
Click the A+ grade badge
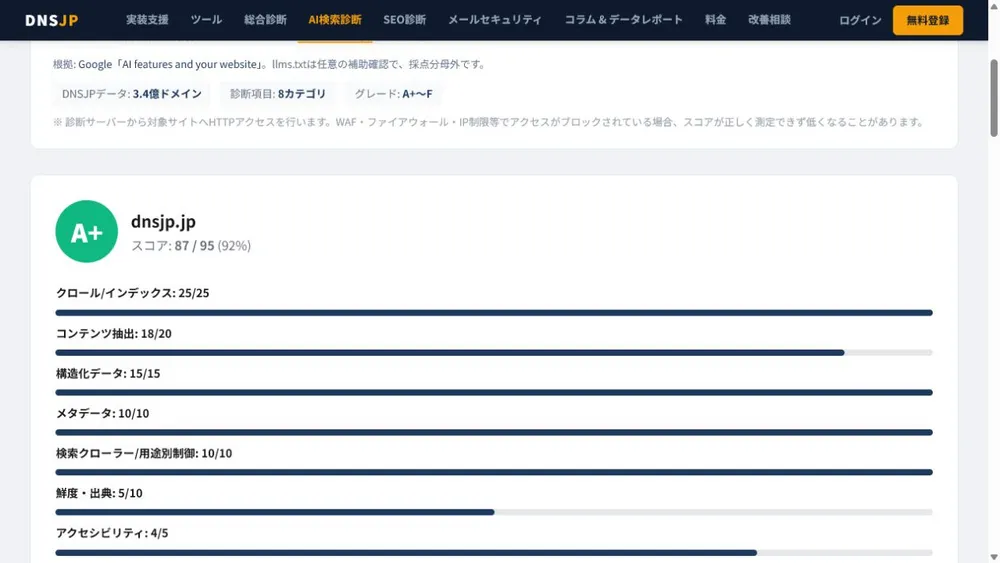[87, 231]
